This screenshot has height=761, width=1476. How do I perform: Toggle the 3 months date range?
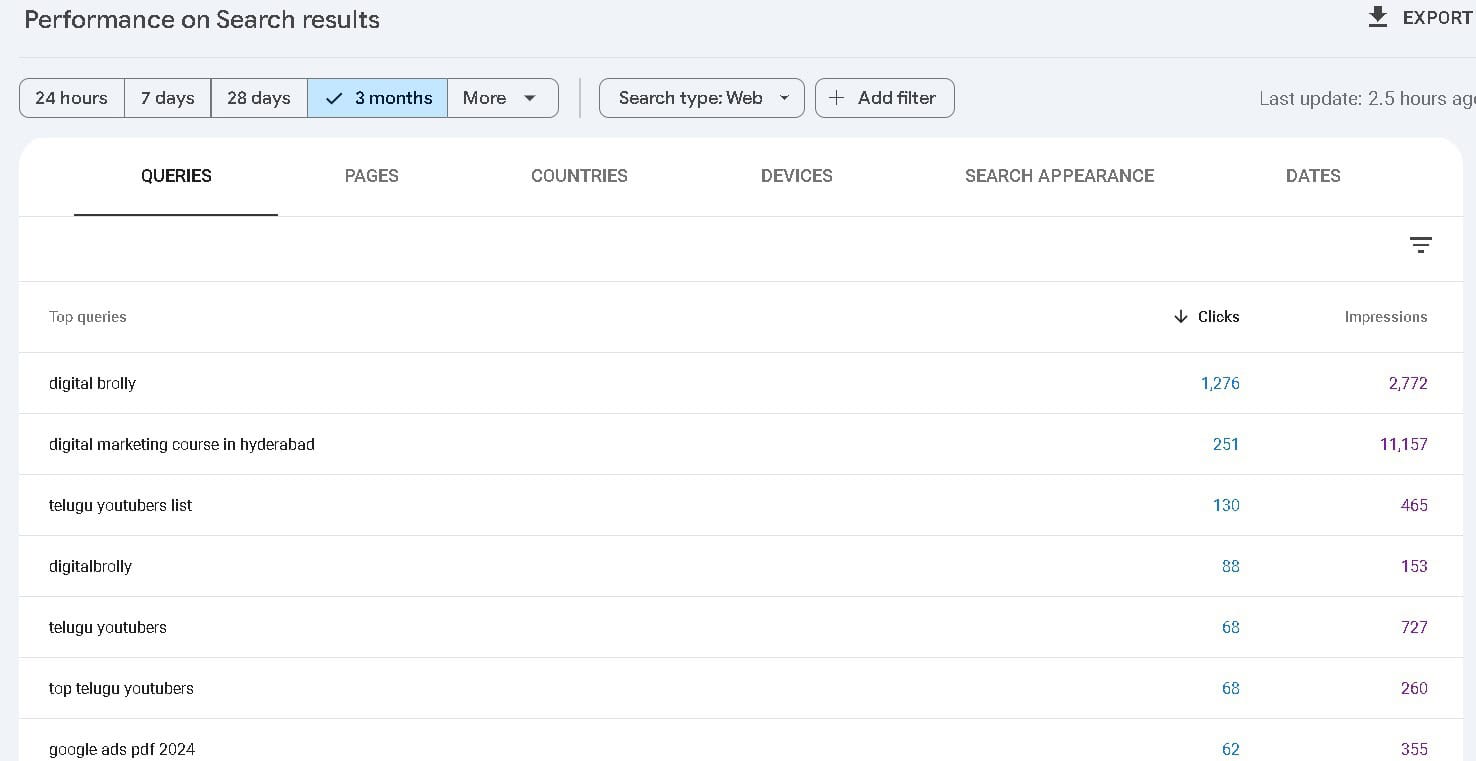click(378, 98)
